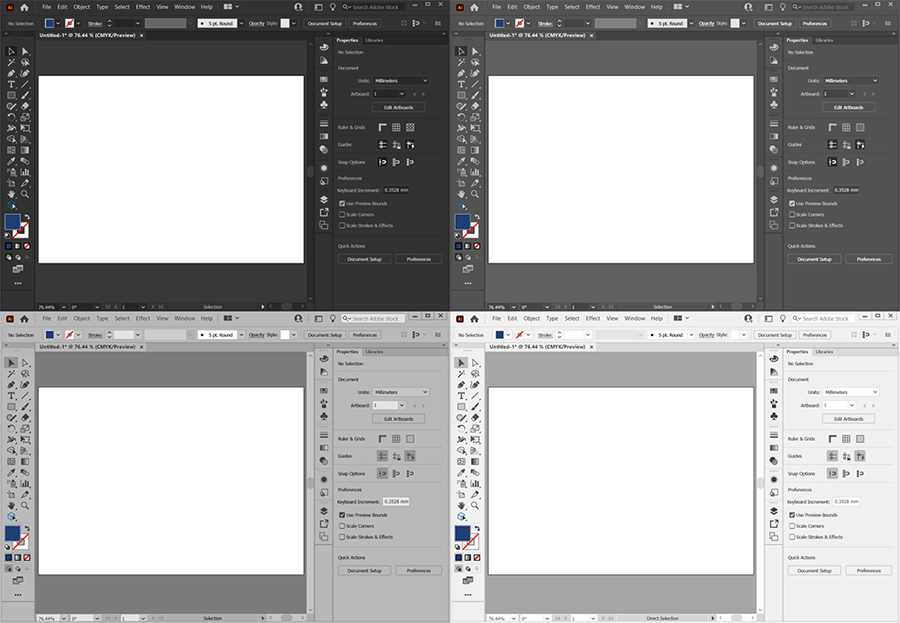Pick the Zoom tool in the darkest-theme toolbar

[x=26, y=194]
